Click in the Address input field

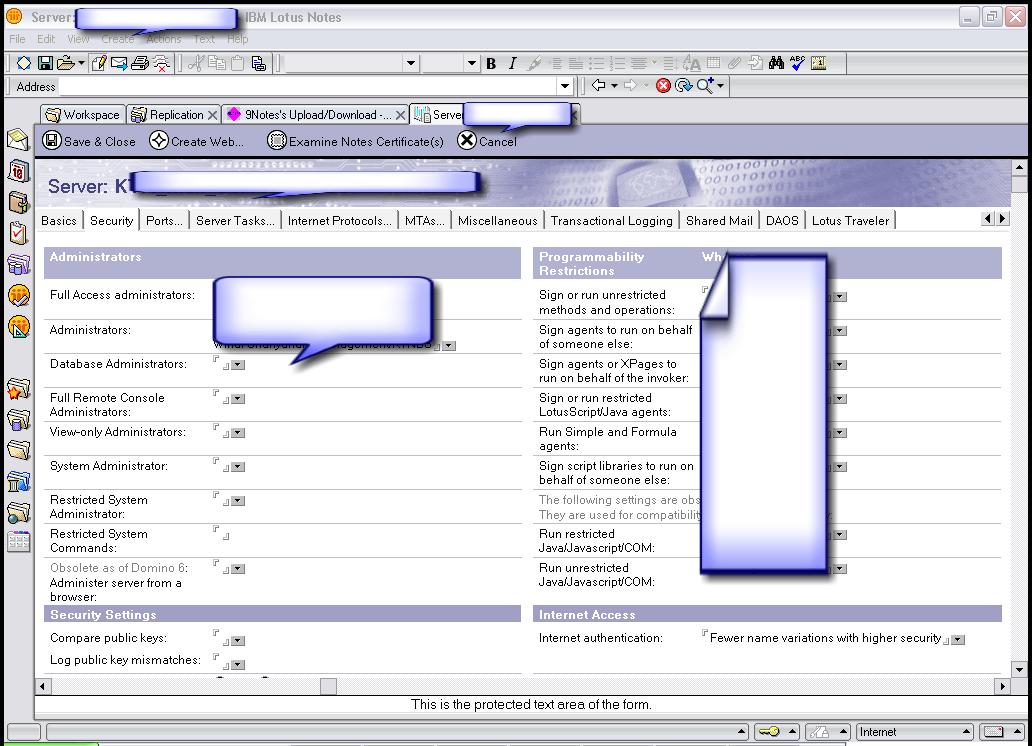coord(307,86)
